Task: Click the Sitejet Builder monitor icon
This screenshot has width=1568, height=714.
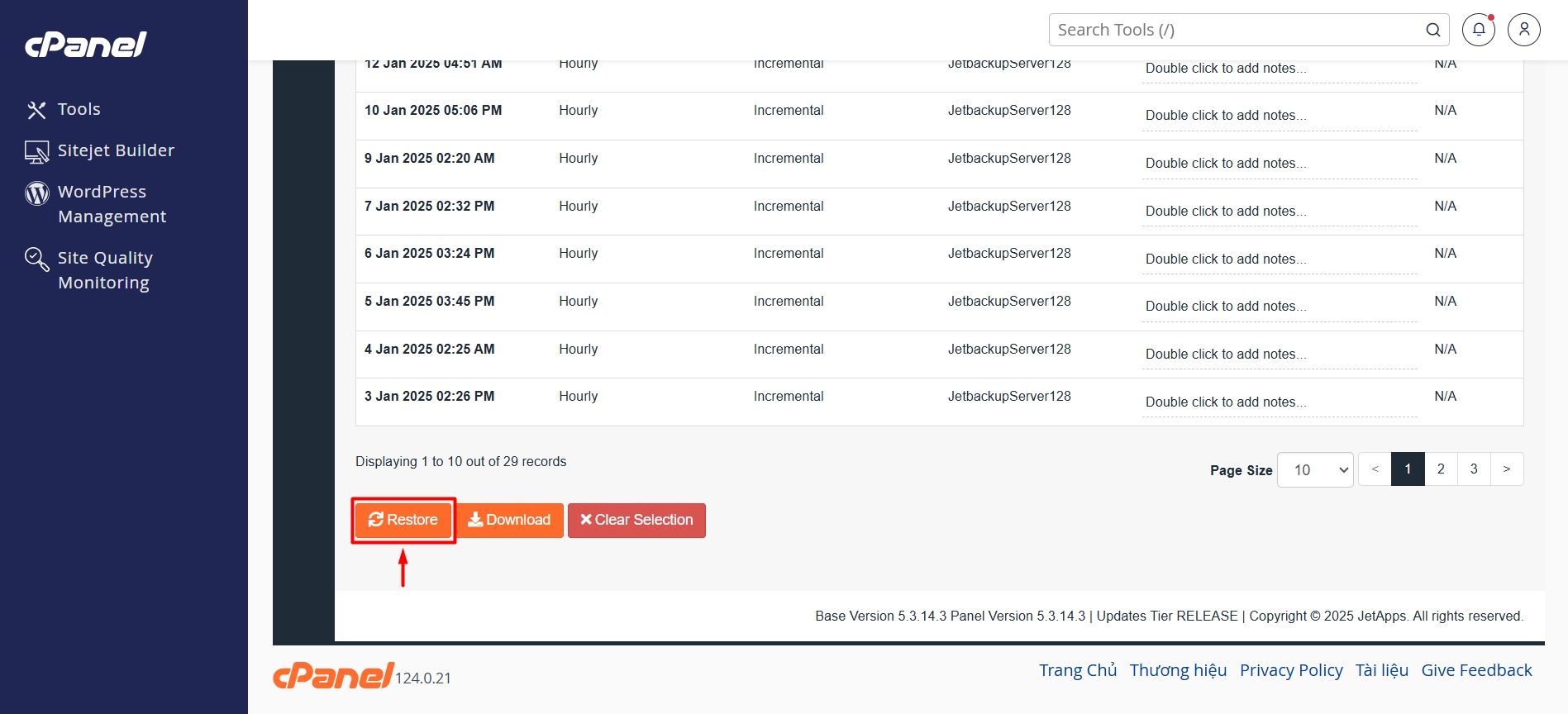Action: click(x=36, y=151)
